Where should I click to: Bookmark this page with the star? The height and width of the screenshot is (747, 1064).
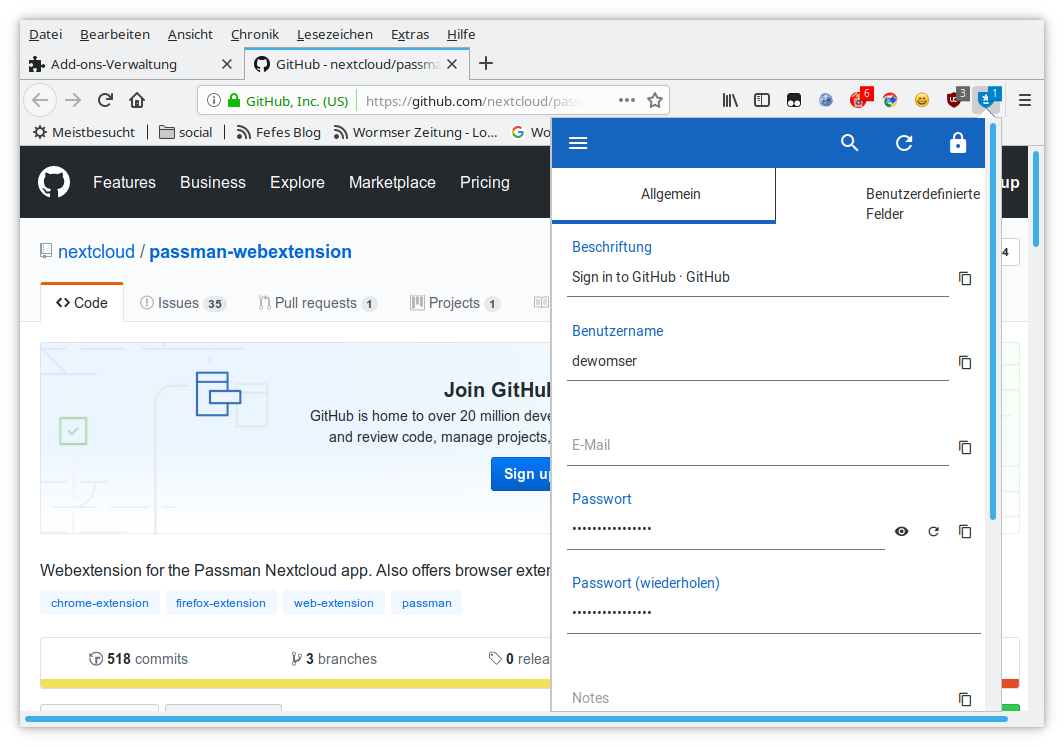[655, 100]
